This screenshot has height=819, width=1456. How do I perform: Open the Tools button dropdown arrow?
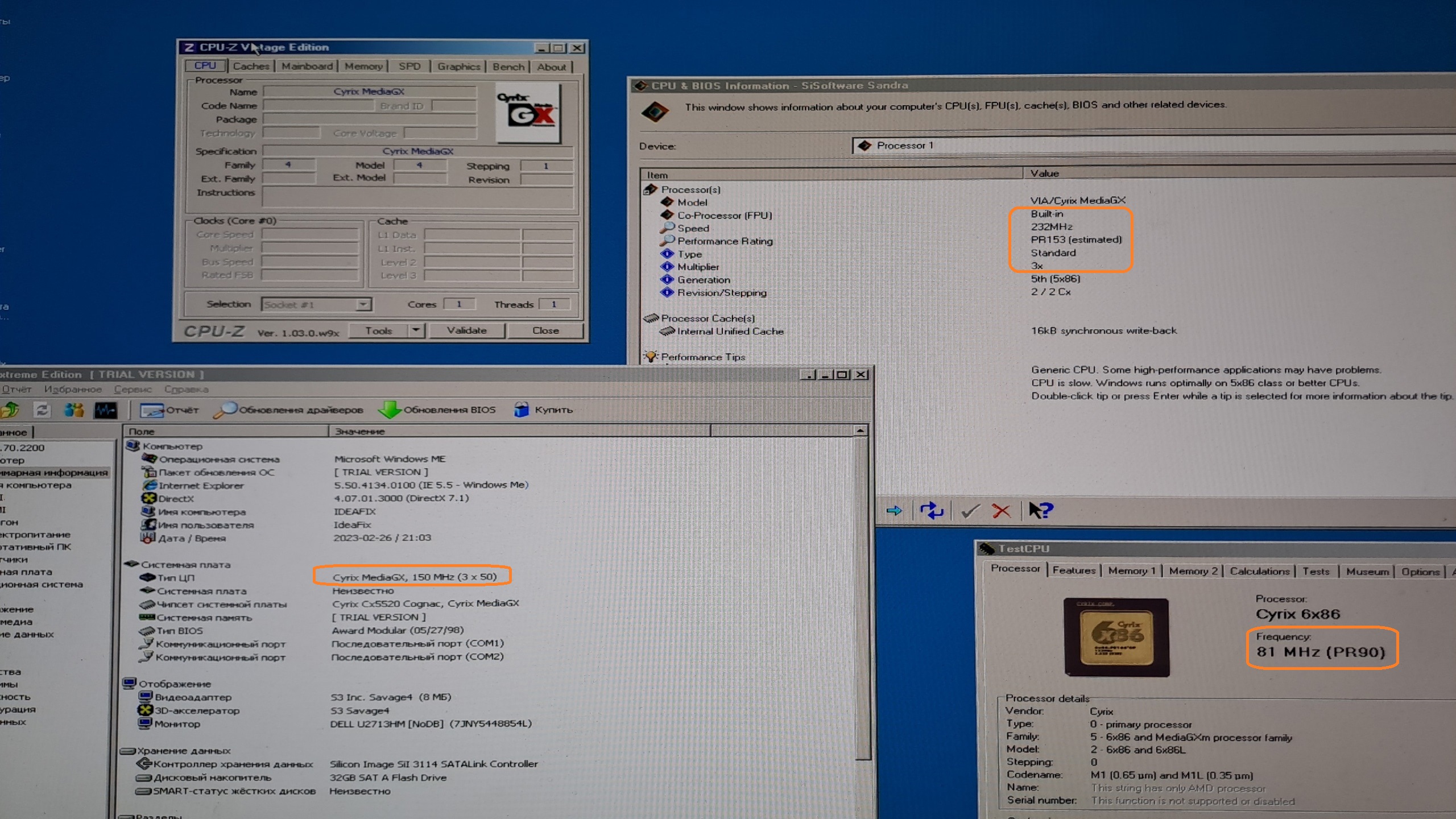[416, 330]
